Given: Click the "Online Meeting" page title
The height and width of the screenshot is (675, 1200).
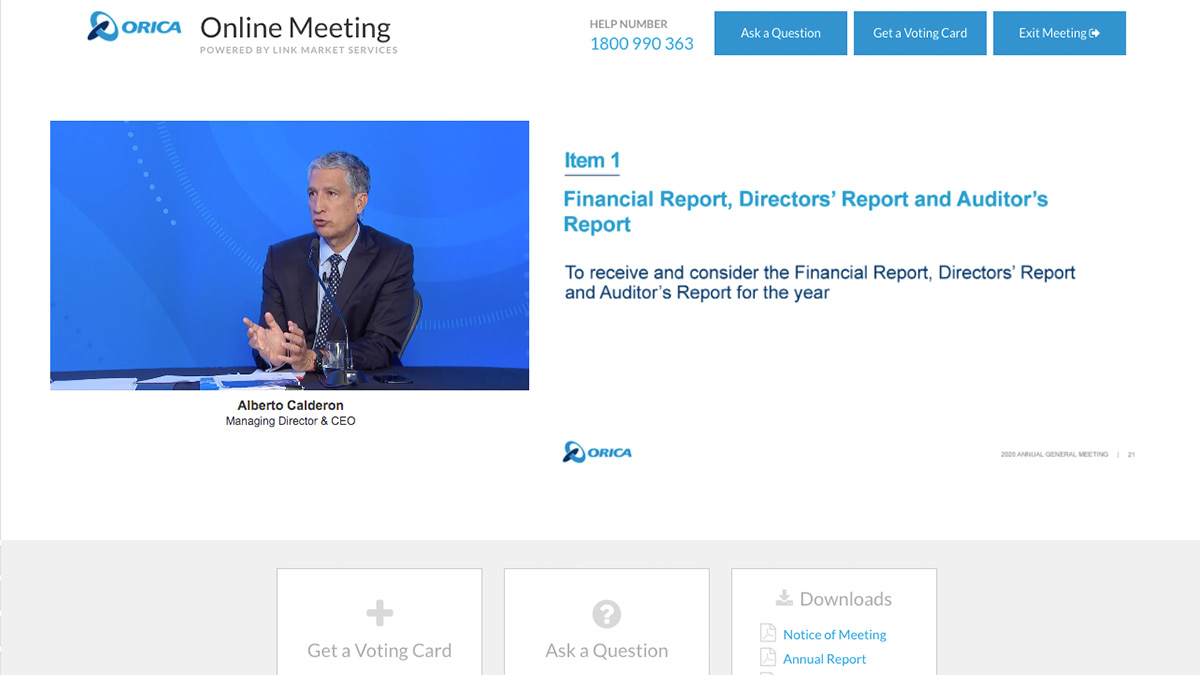Looking at the screenshot, I should tap(296, 27).
